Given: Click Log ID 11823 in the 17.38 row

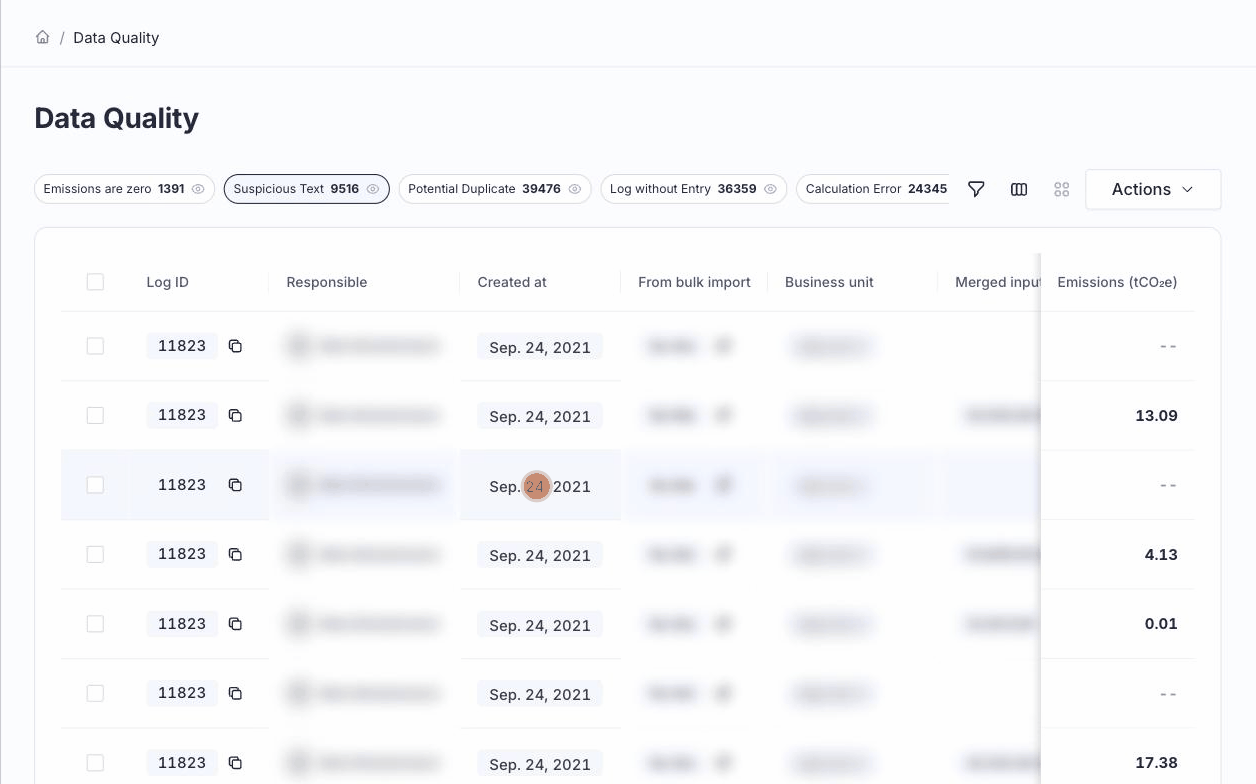Looking at the screenshot, I should click(182, 763).
